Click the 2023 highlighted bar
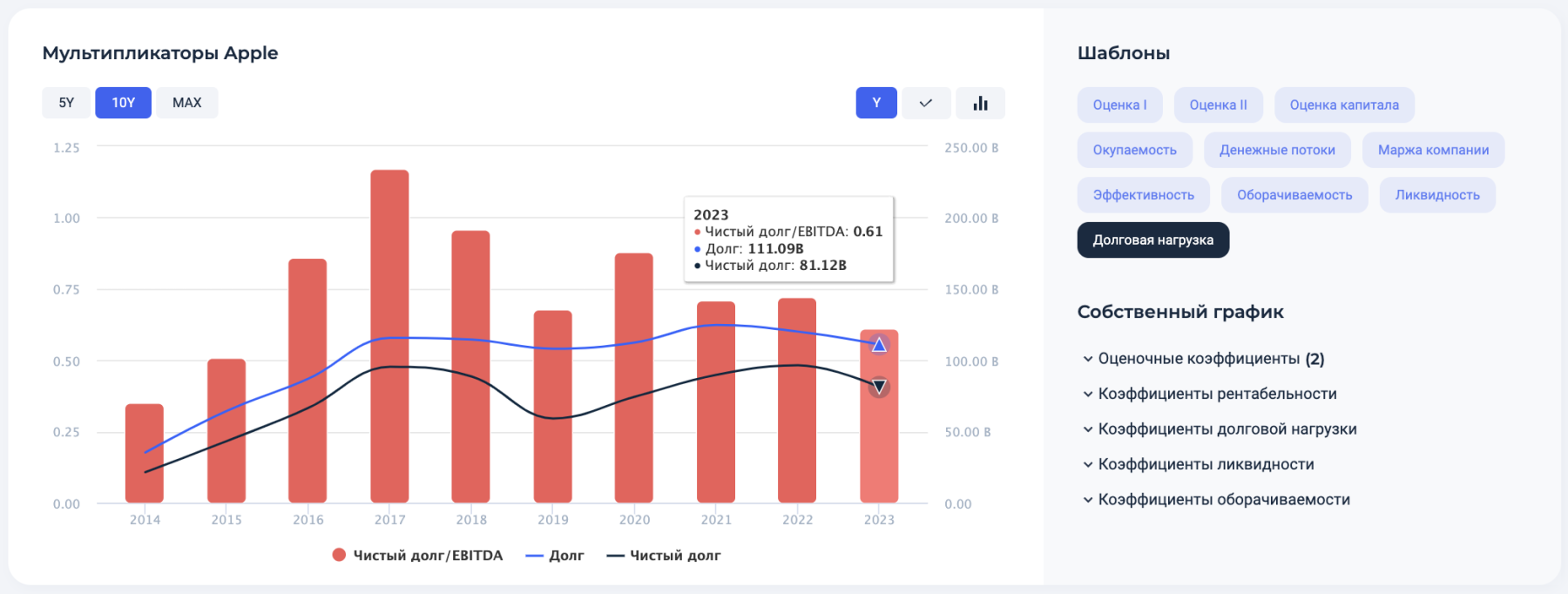The width and height of the screenshot is (1568, 594). point(879,416)
